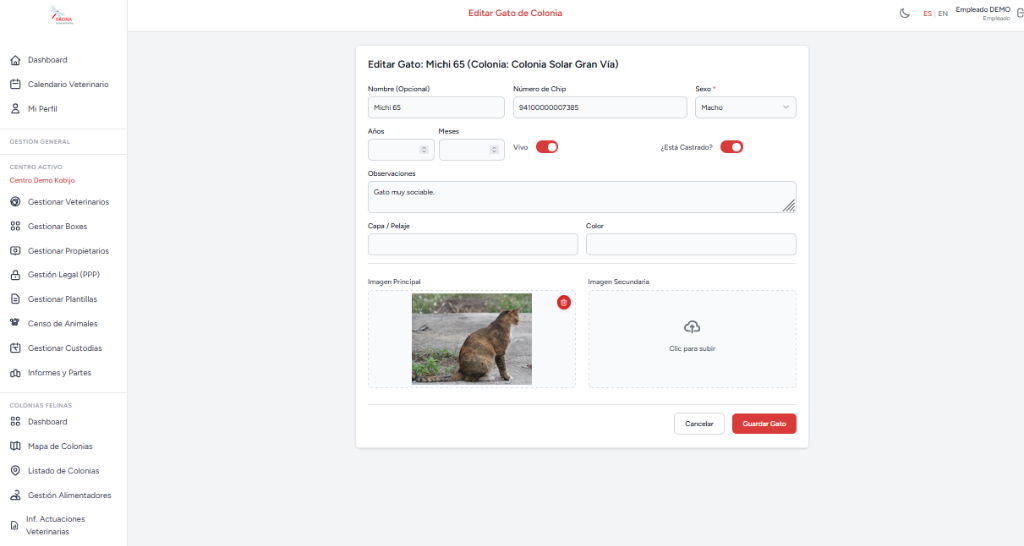Switch language to EN
Viewport: 1024px width, 546px height.
(942, 14)
